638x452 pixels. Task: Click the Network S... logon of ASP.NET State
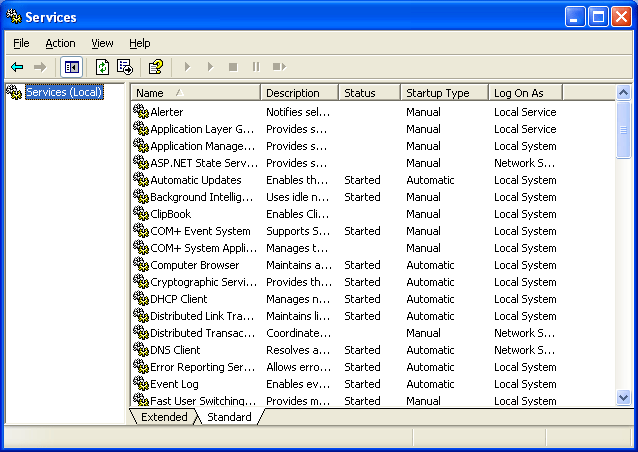tap(524, 163)
